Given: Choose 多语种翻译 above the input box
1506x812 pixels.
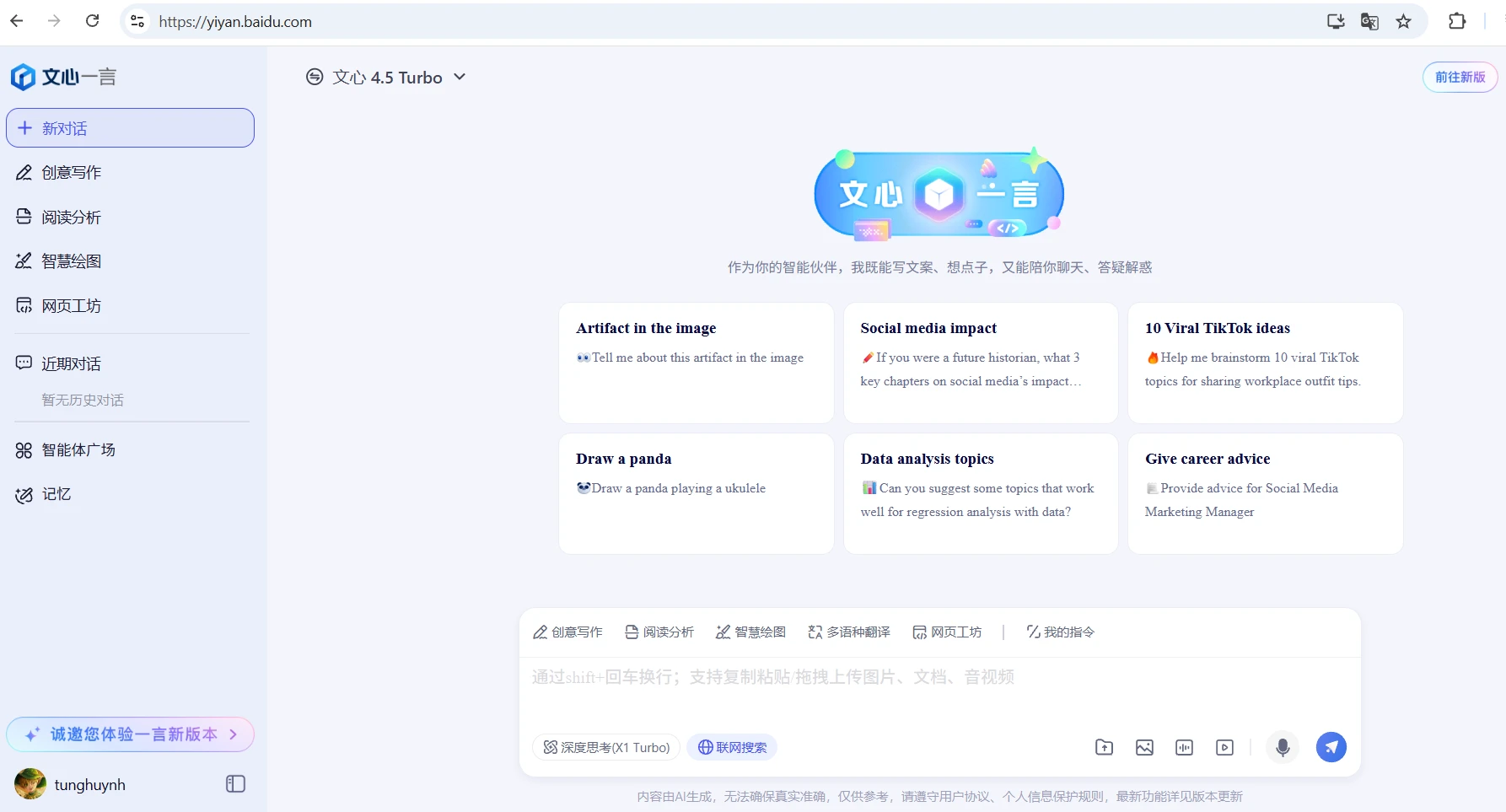Looking at the screenshot, I should point(849,632).
